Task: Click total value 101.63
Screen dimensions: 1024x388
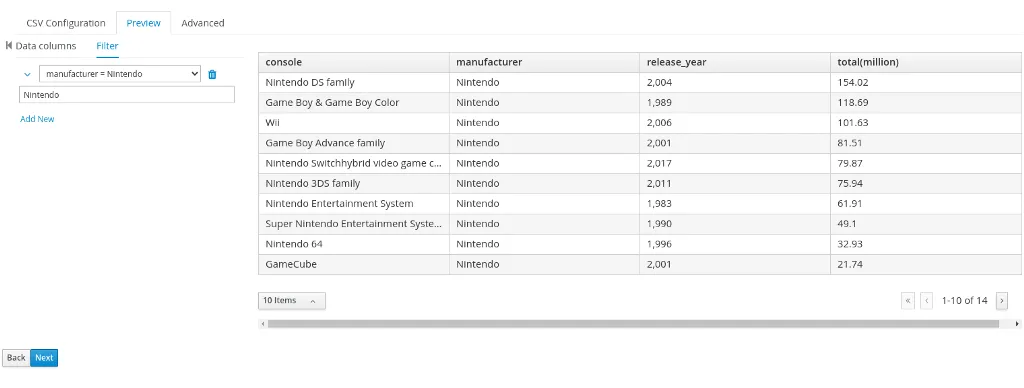Action: [x=926, y=123]
